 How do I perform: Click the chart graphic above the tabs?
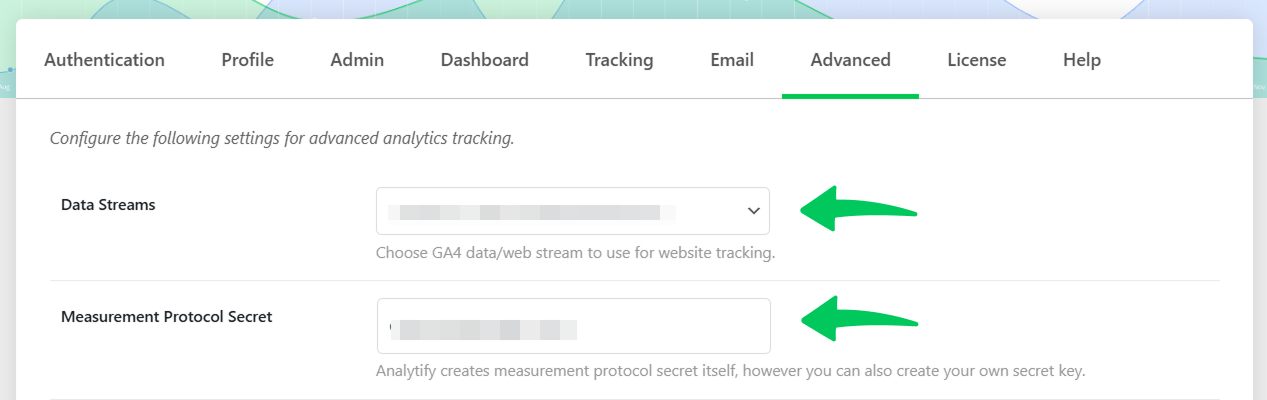[633, 9]
